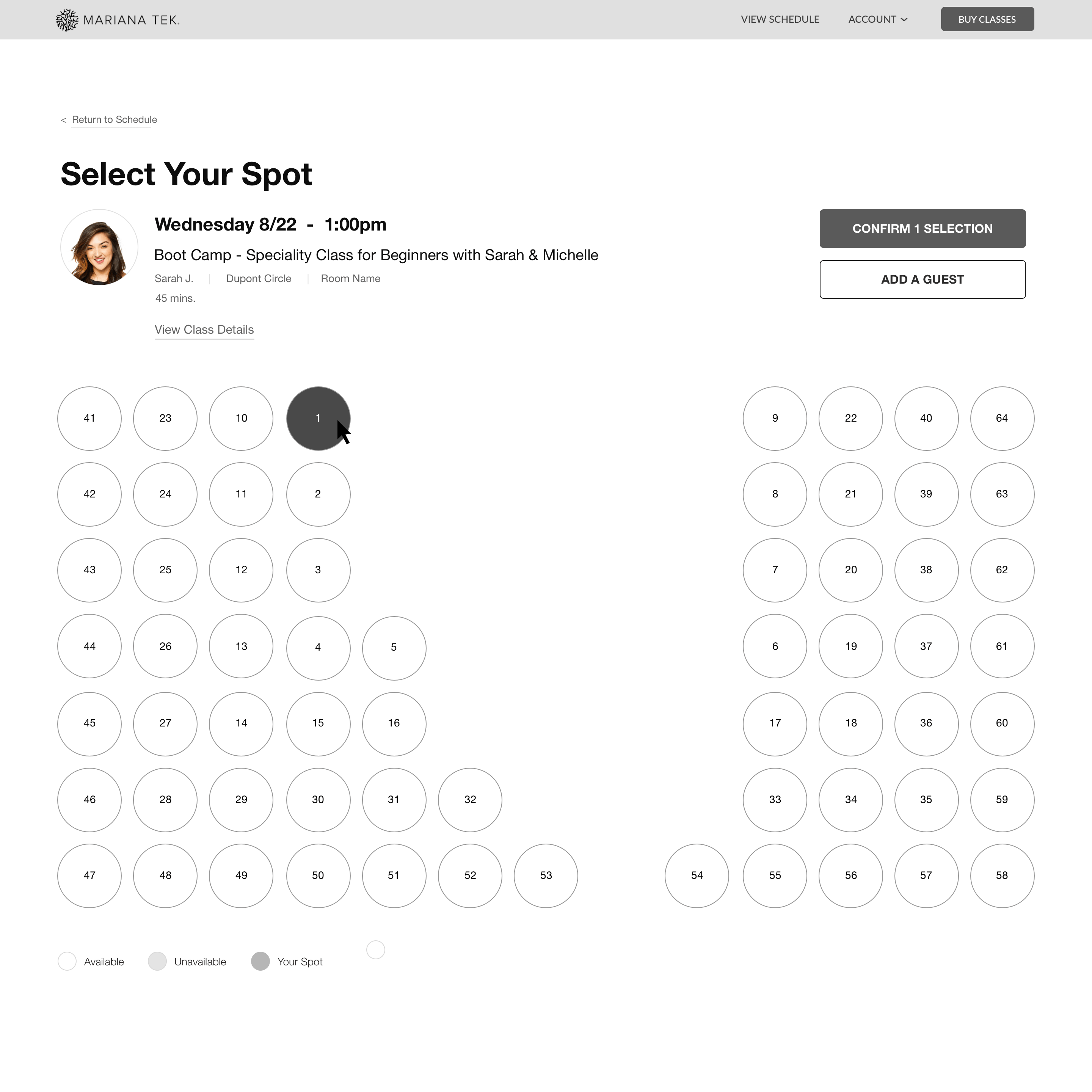Return to Schedule via back link
The height and width of the screenshot is (1092, 1092).
pos(108,120)
